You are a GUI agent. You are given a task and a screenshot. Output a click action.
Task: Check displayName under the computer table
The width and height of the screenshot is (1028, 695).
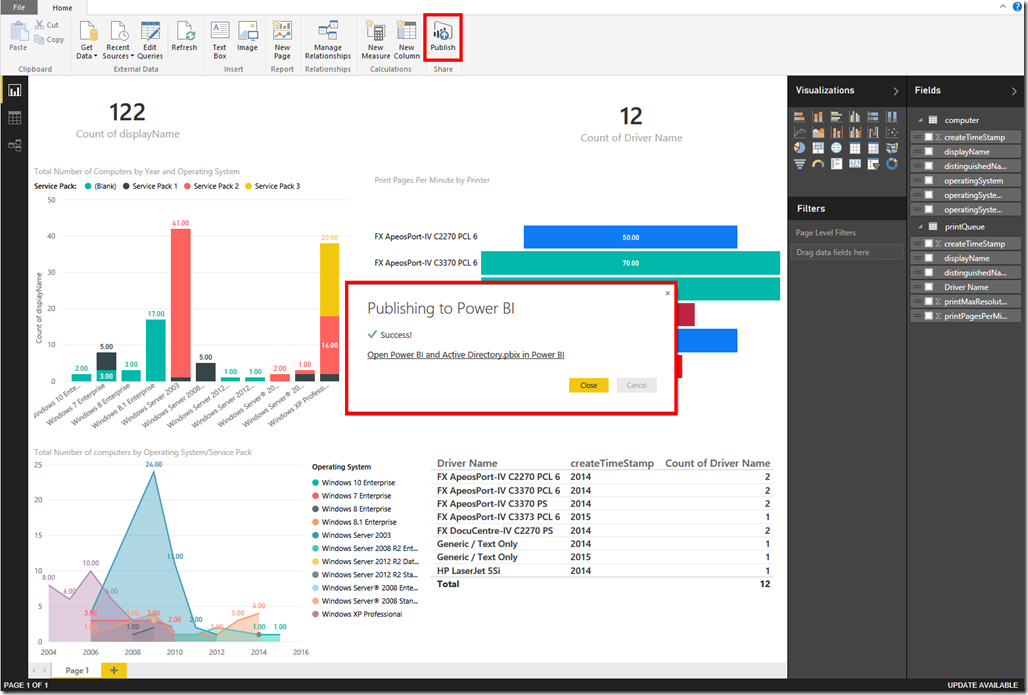pos(928,151)
